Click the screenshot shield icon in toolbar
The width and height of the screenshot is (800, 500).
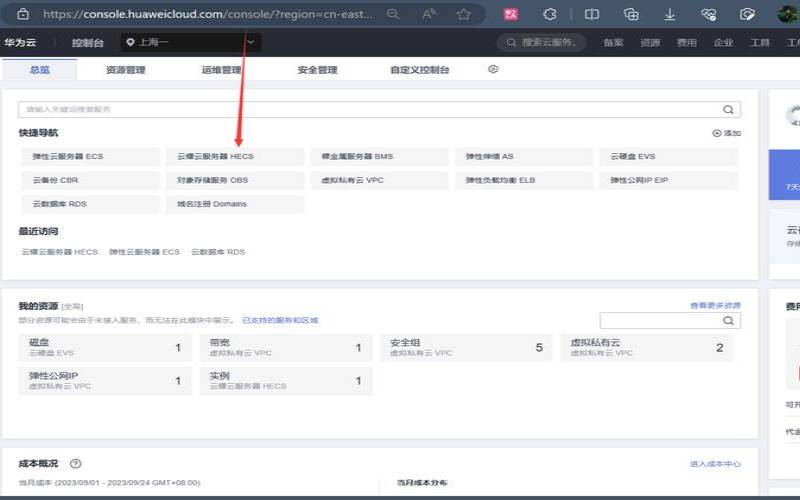coord(747,14)
